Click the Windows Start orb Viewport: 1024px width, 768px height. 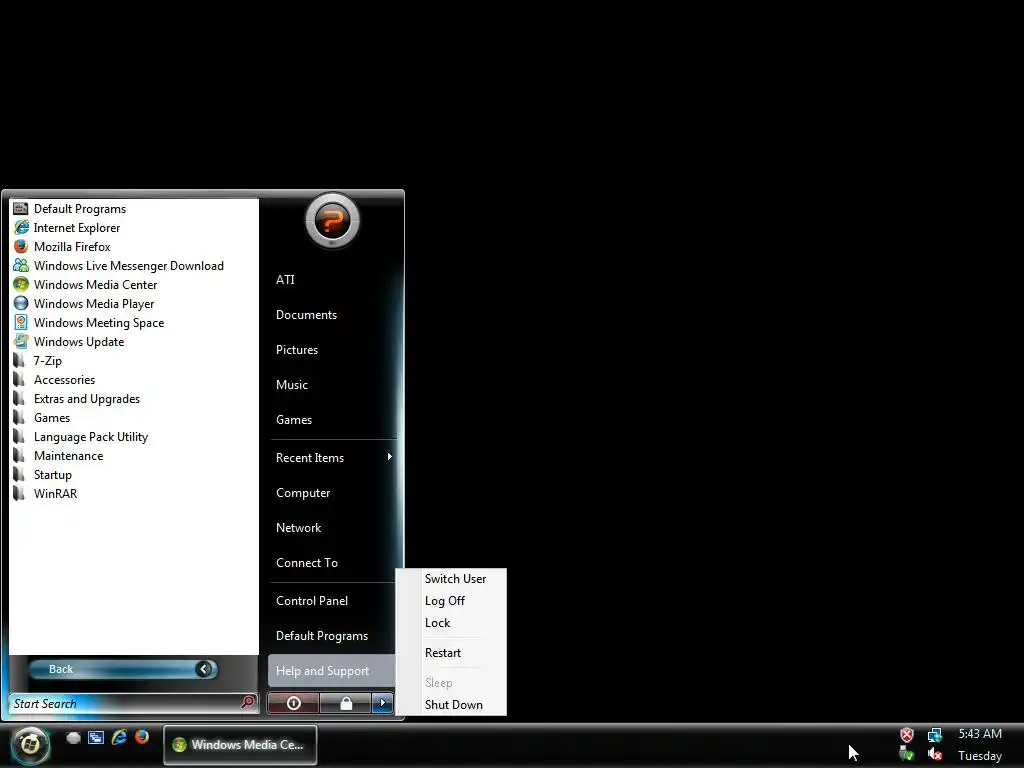tap(29, 744)
